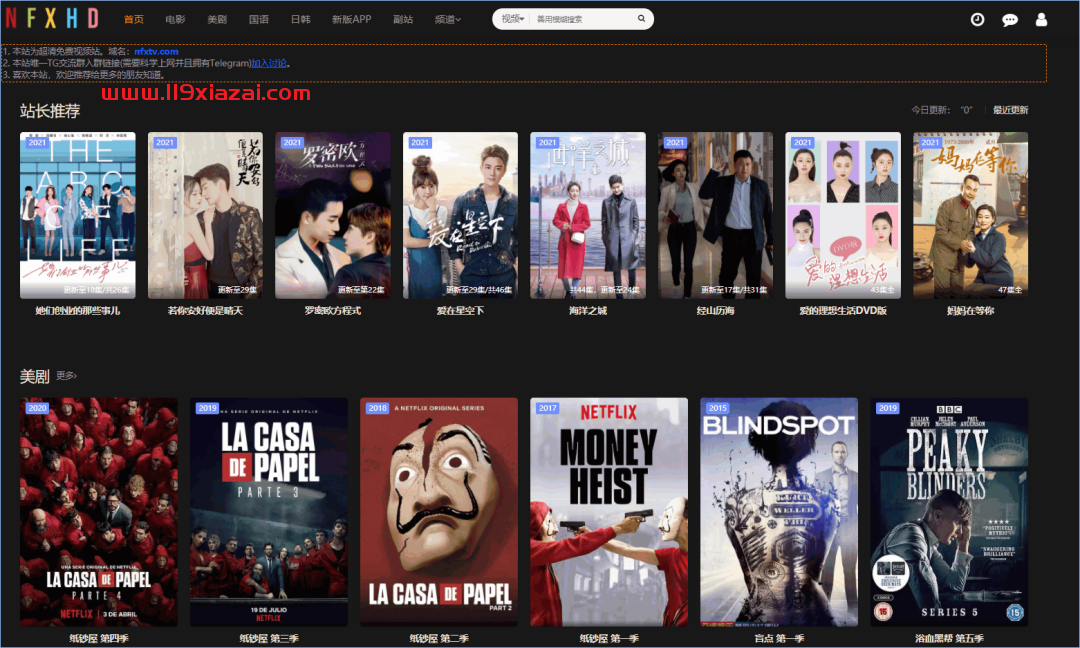Open the user account icon
The width and height of the screenshot is (1080, 648).
tap(1041, 19)
